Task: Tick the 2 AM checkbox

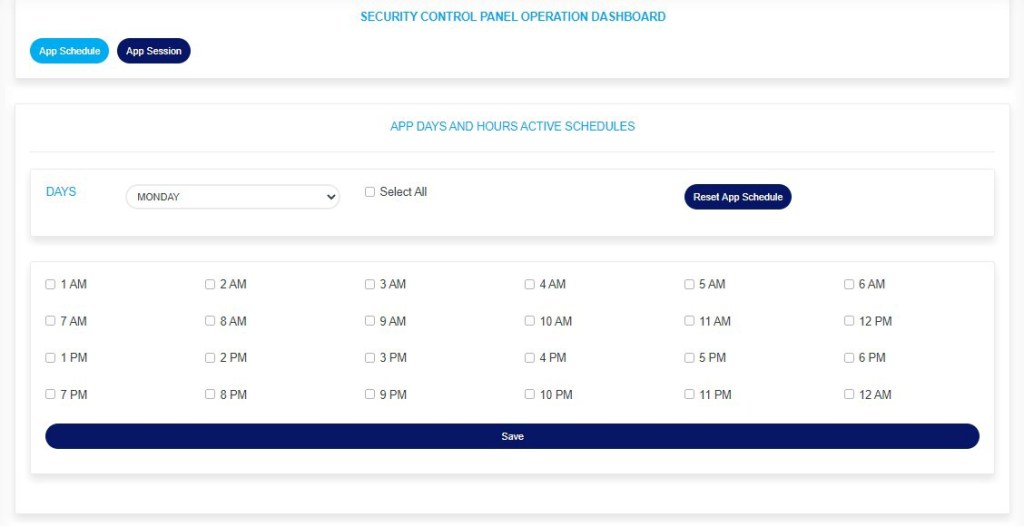Action: coord(210,285)
